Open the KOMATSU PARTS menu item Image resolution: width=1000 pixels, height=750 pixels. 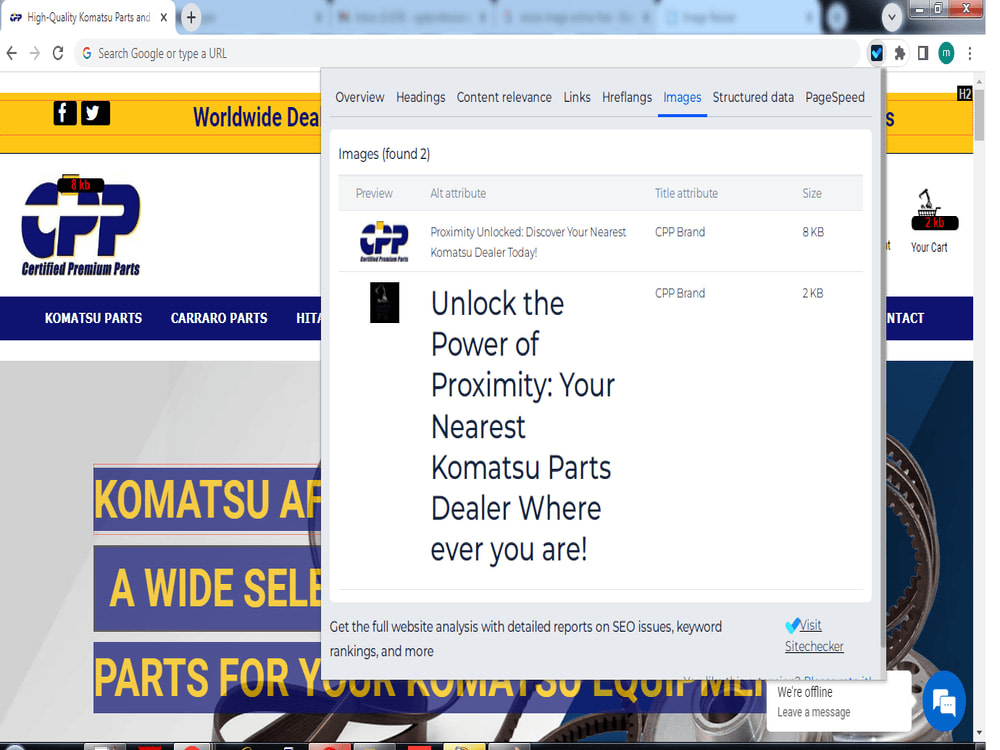pyautogui.click(x=93, y=318)
